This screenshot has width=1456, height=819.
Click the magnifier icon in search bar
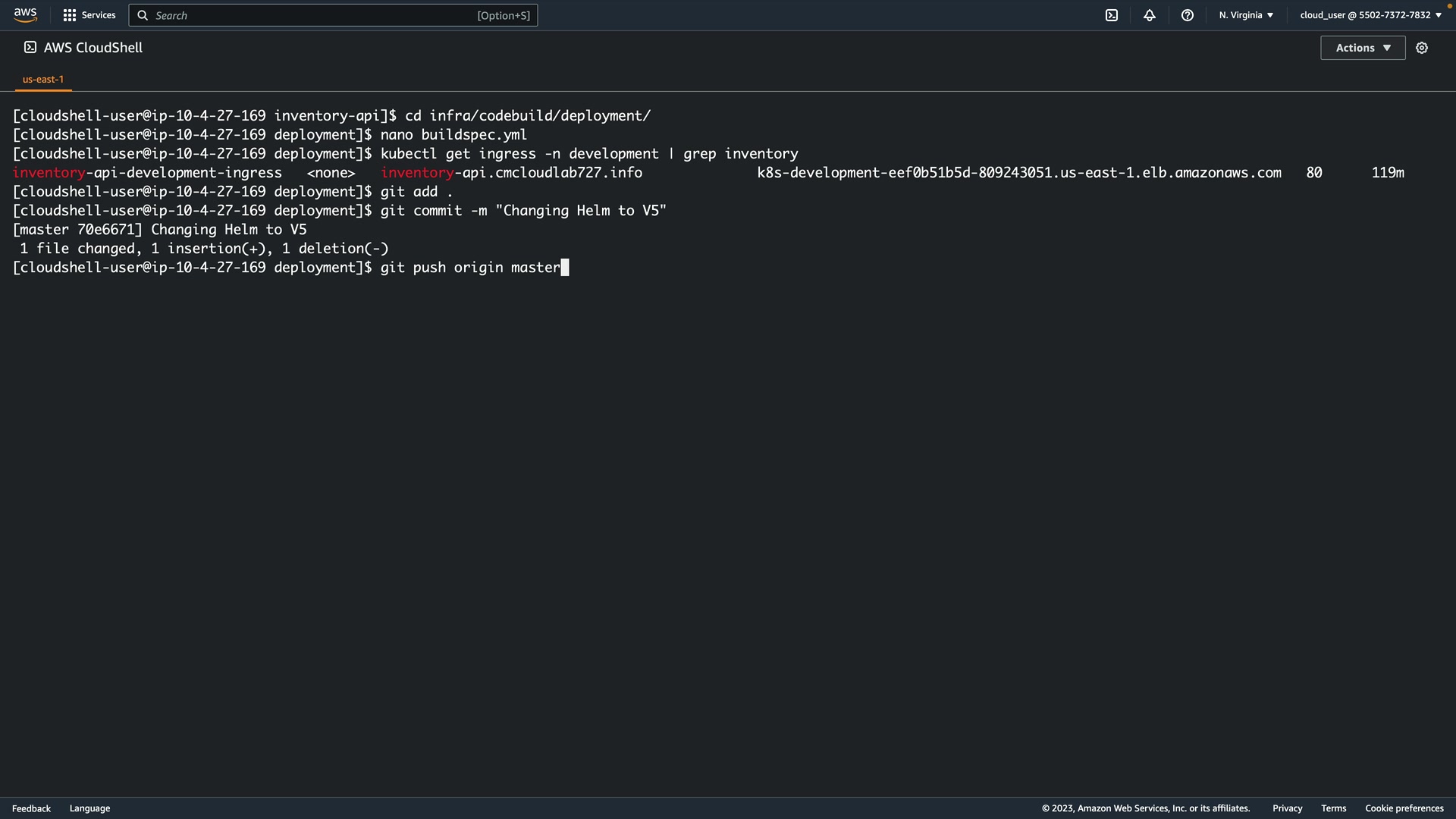tap(143, 15)
